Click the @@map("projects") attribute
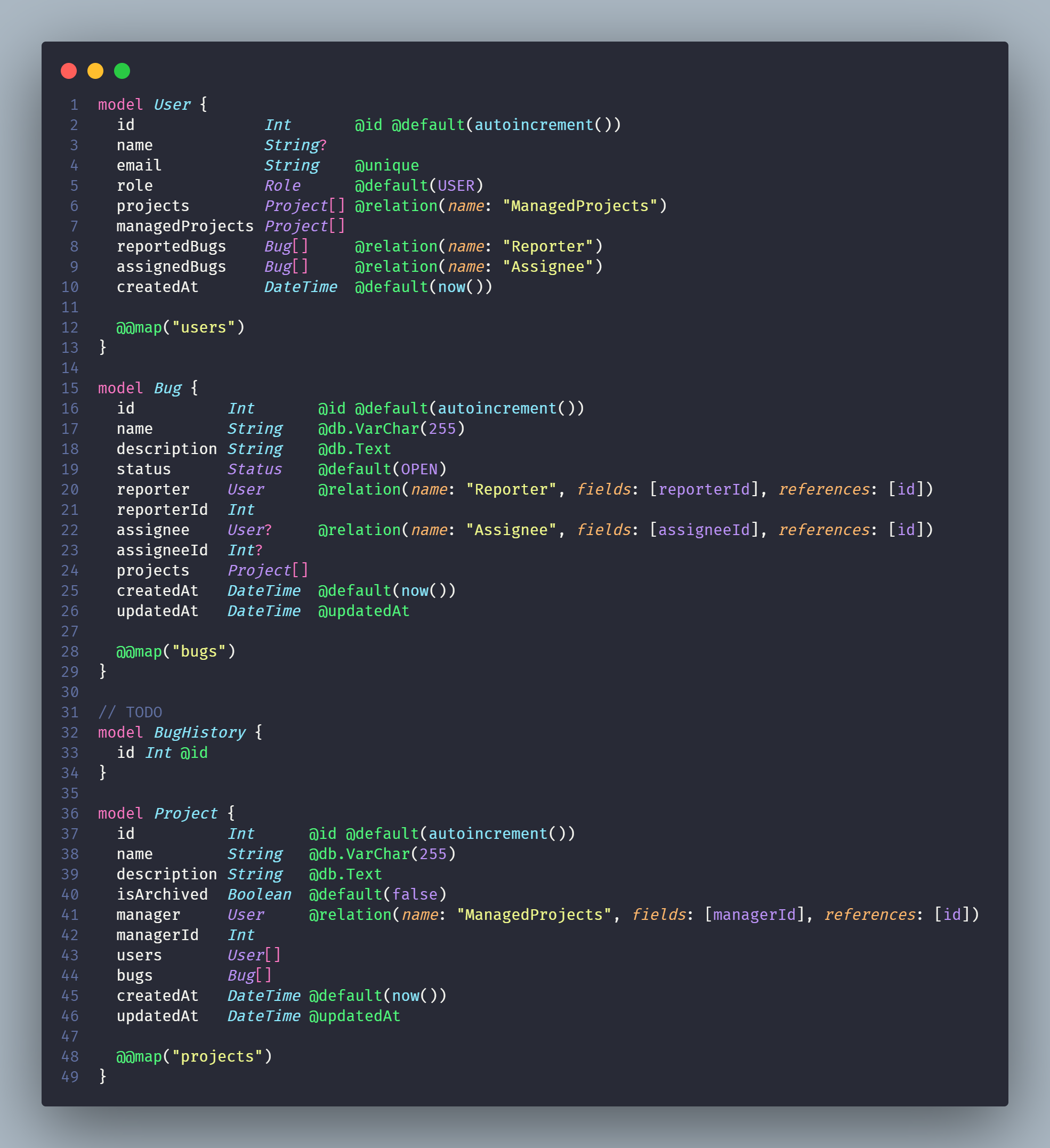The height and width of the screenshot is (1148, 1050). click(x=193, y=1057)
